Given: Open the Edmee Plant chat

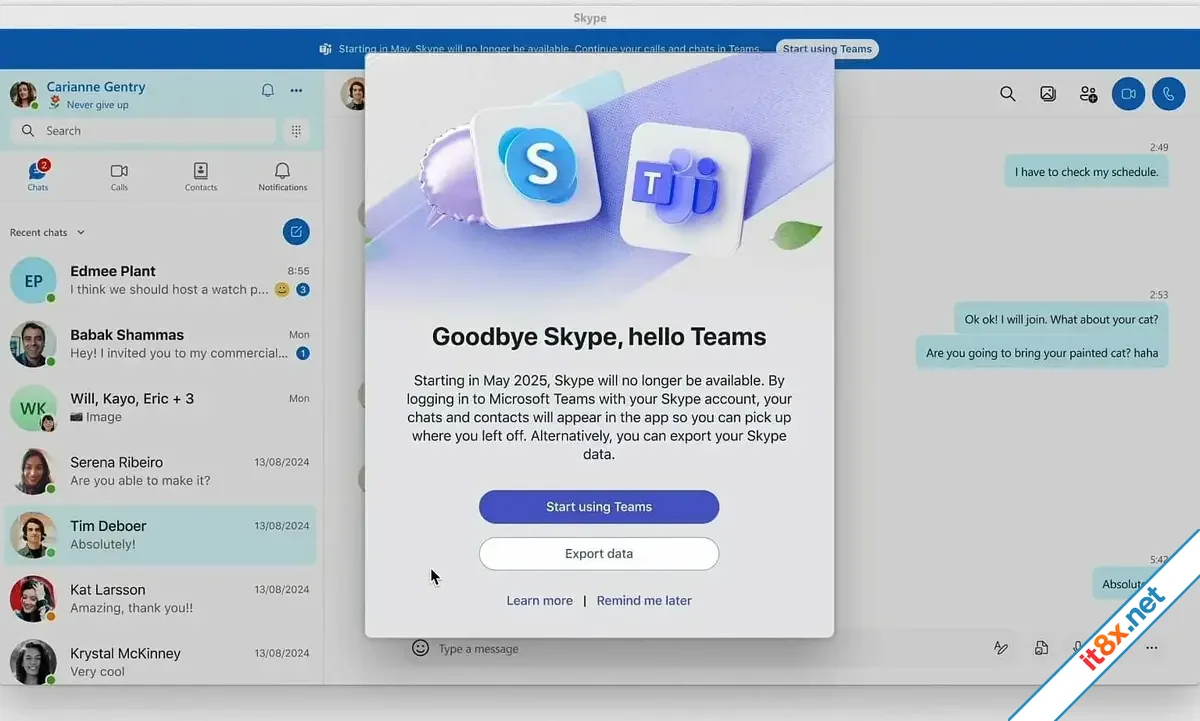Looking at the screenshot, I should (x=161, y=280).
